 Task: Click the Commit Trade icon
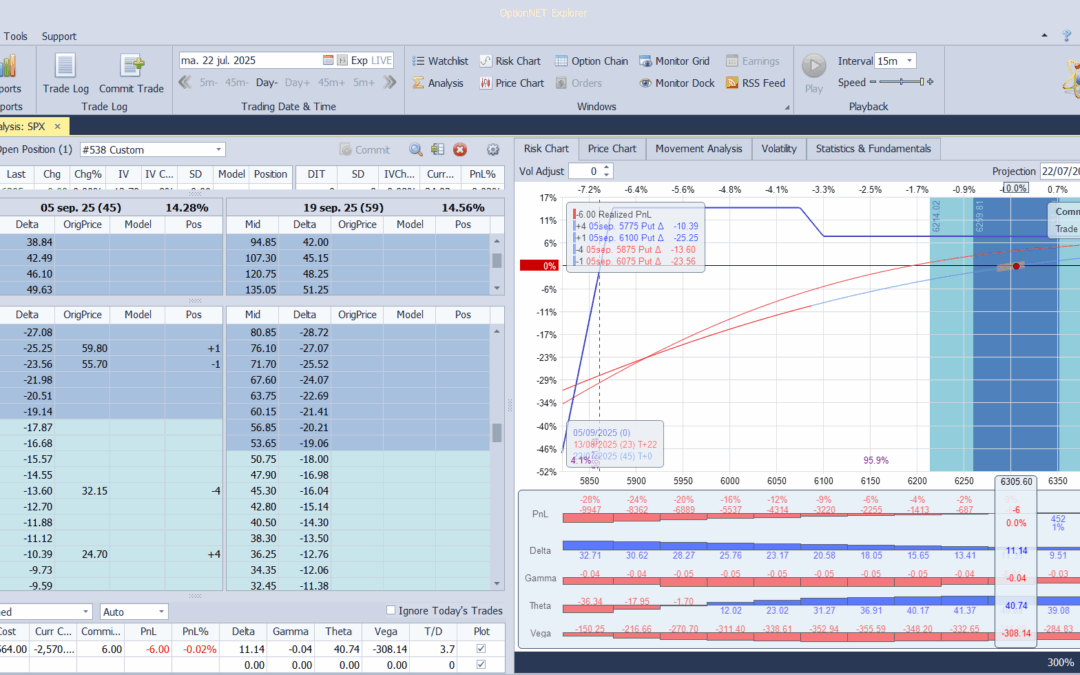tap(131, 67)
